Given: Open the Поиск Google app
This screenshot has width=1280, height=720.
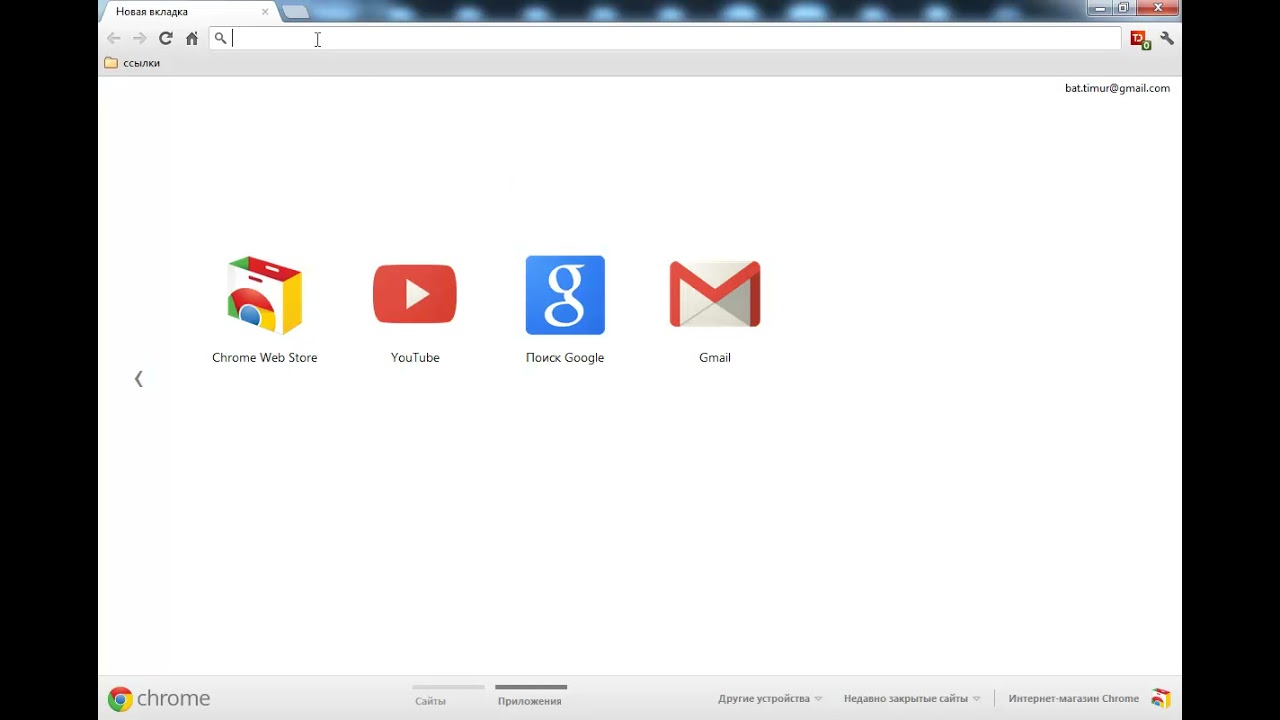Looking at the screenshot, I should click(565, 309).
